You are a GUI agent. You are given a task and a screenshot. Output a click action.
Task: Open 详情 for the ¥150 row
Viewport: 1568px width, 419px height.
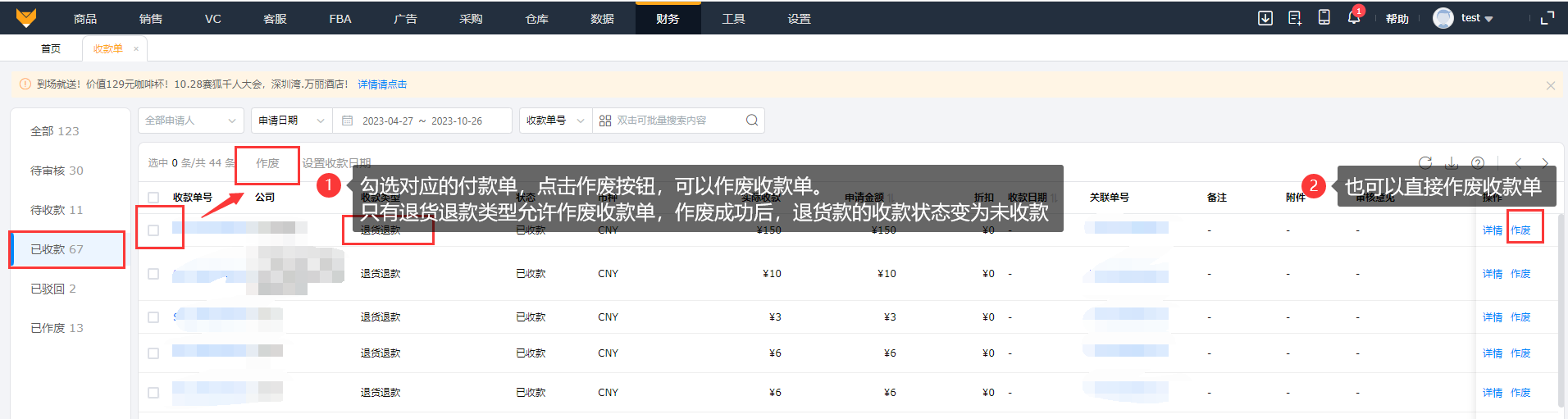click(x=1493, y=230)
